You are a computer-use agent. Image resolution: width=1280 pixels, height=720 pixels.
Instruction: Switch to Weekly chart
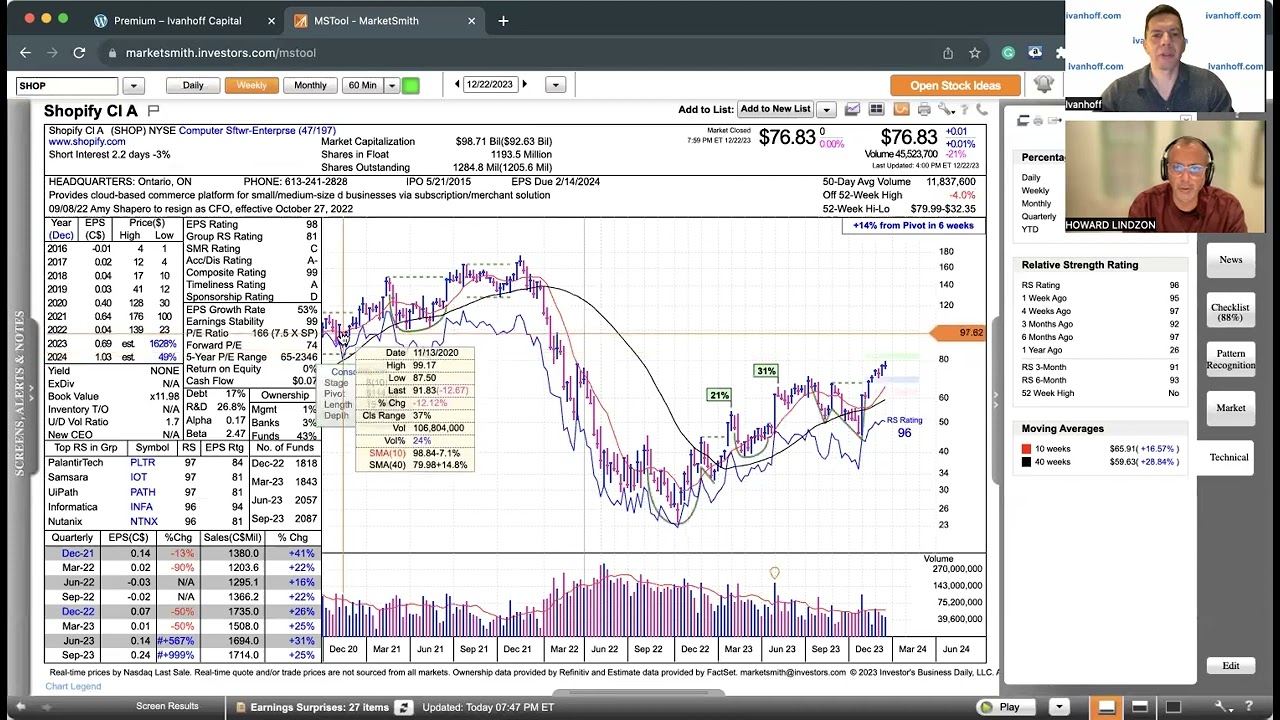click(251, 86)
